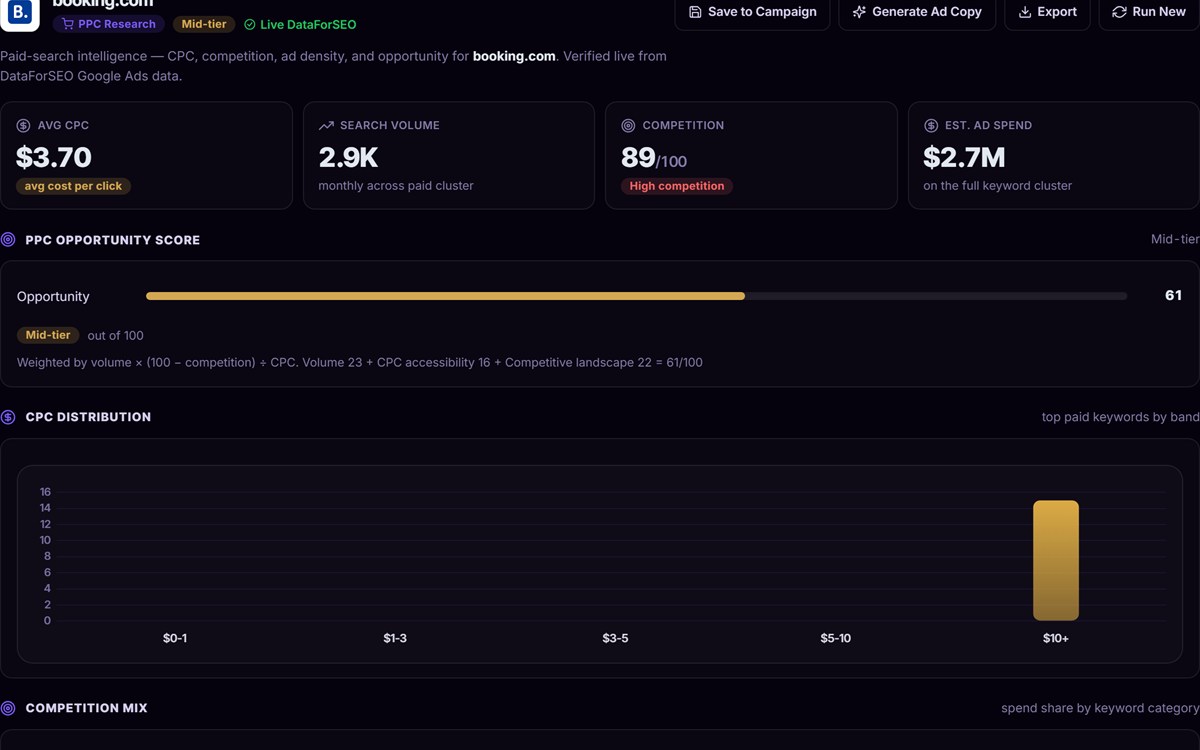Click the Generate Ad Copy button
The height and width of the screenshot is (750, 1200).
click(917, 12)
